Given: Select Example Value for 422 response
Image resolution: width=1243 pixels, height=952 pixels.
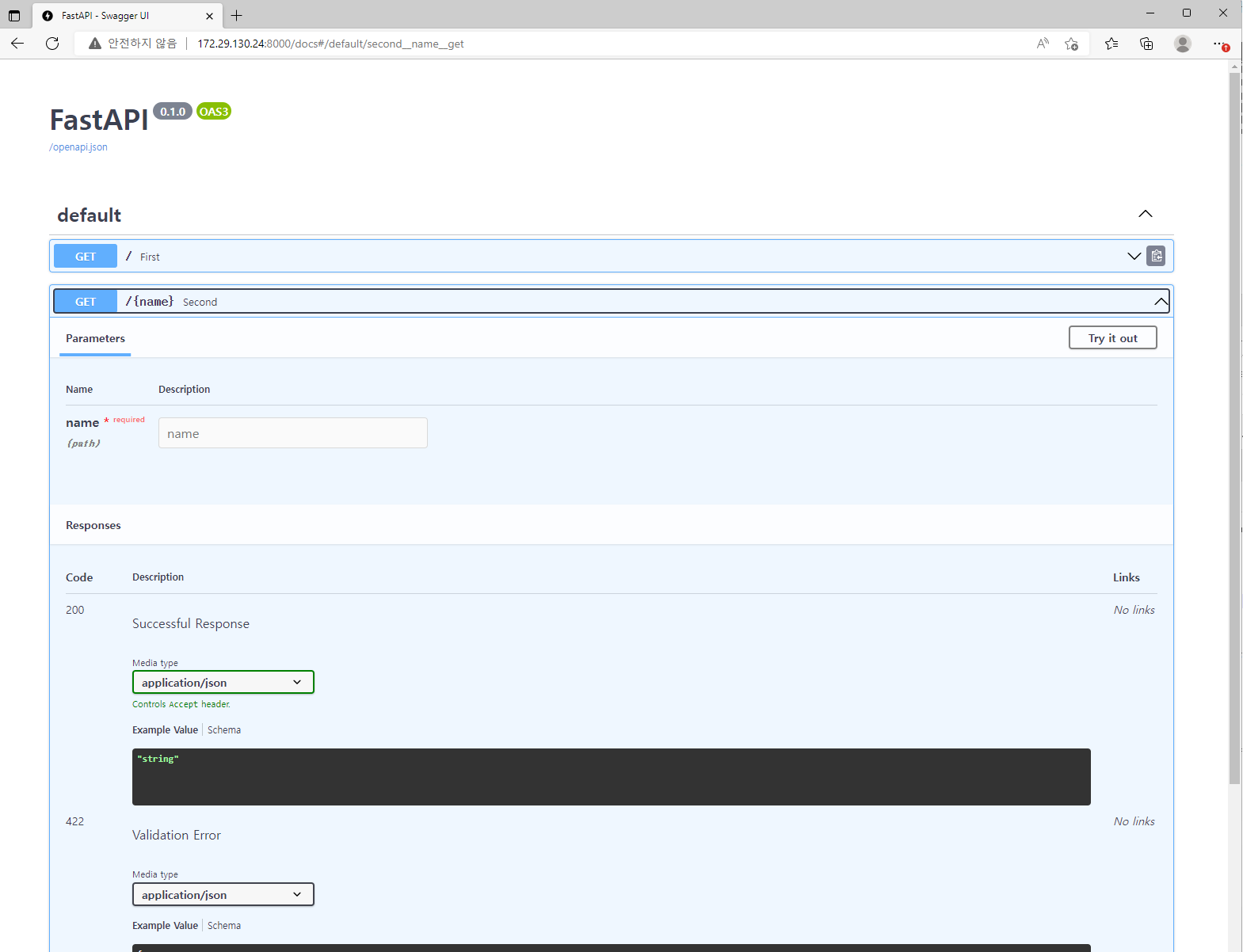Looking at the screenshot, I should coord(165,926).
